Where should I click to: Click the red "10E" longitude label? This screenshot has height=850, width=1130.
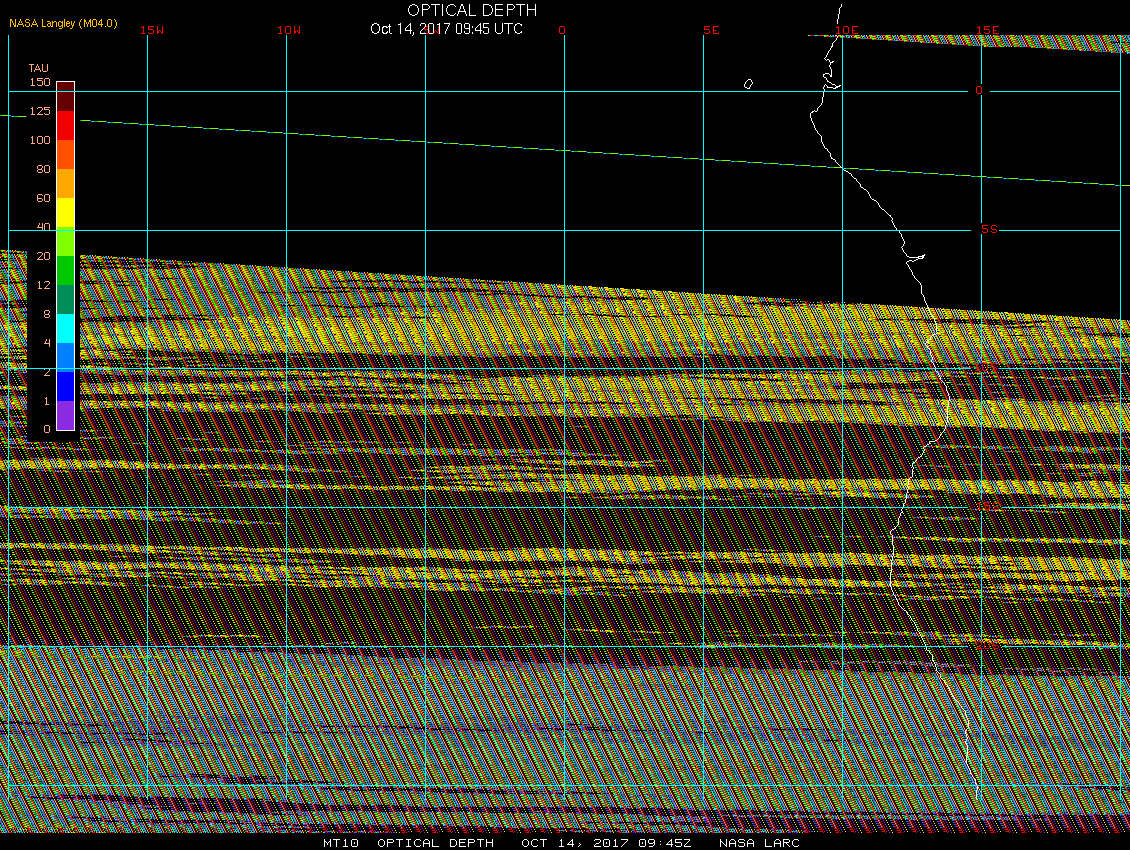847,30
